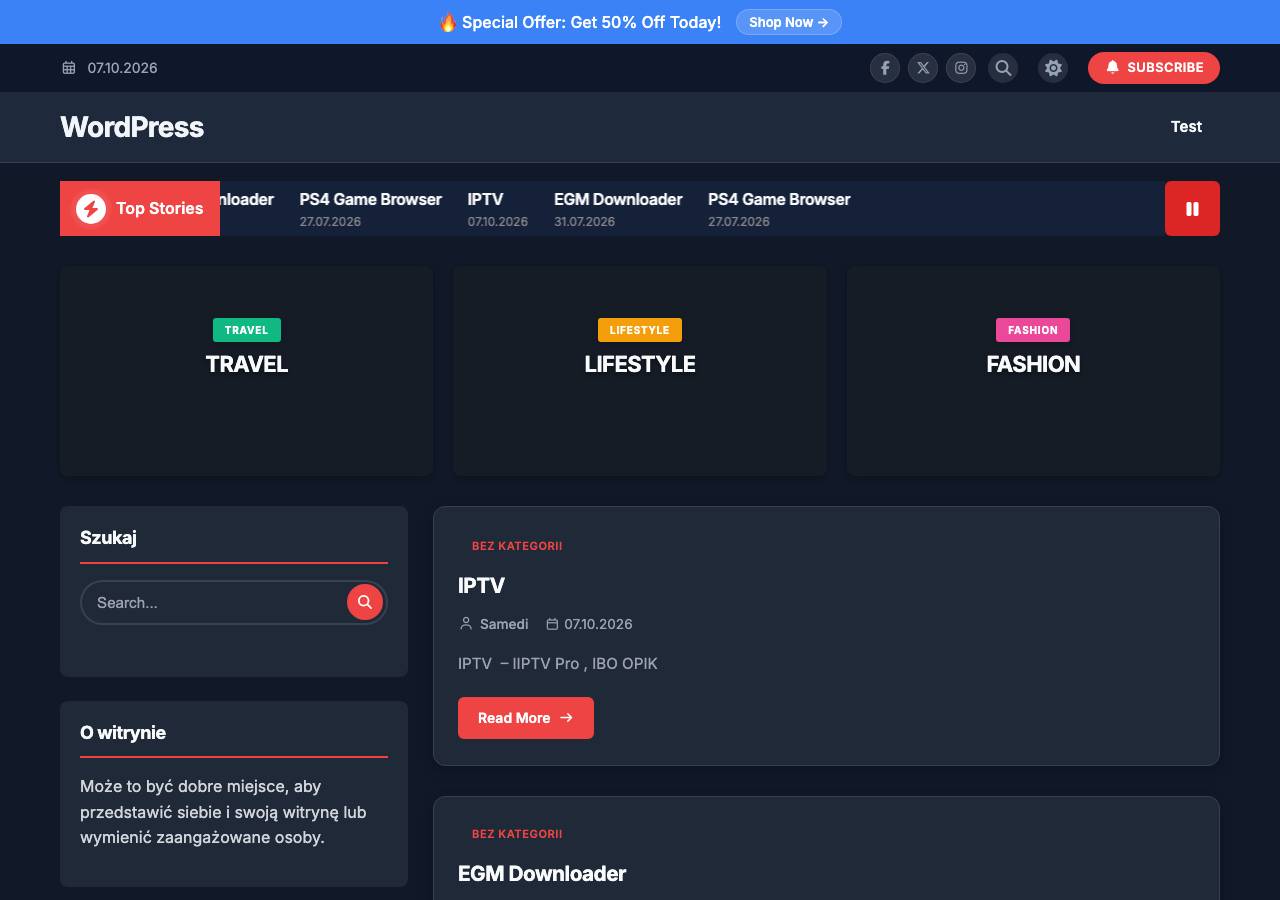Click the Shop Now button in the promo banner

[789, 22]
